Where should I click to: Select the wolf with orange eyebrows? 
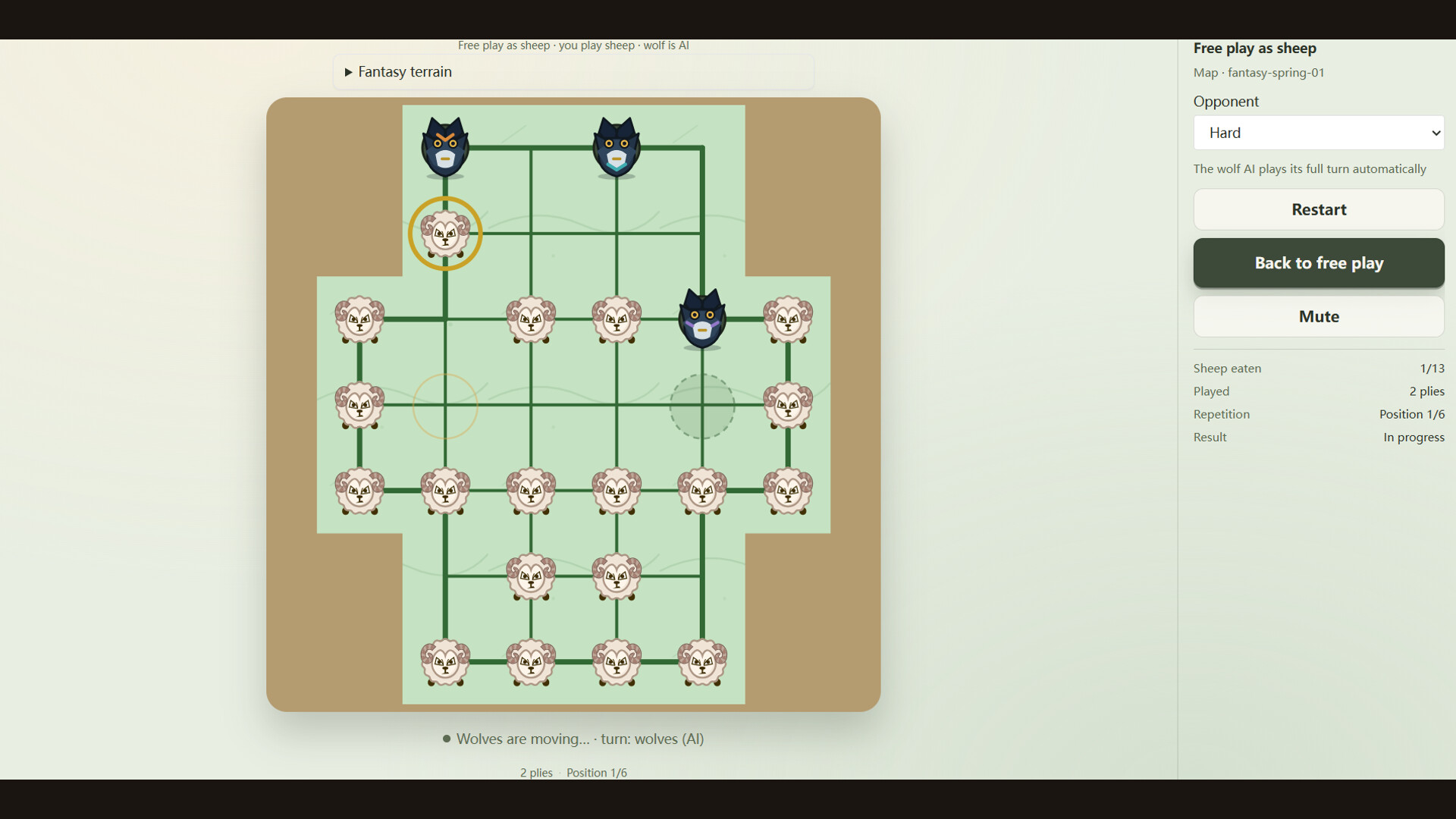(x=445, y=148)
